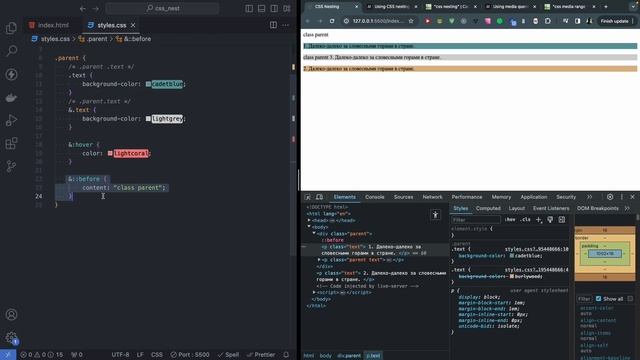Change file encoding UTF-8 in status bar
Image resolution: width=640 pixels, height=360 pixels.
120,355
